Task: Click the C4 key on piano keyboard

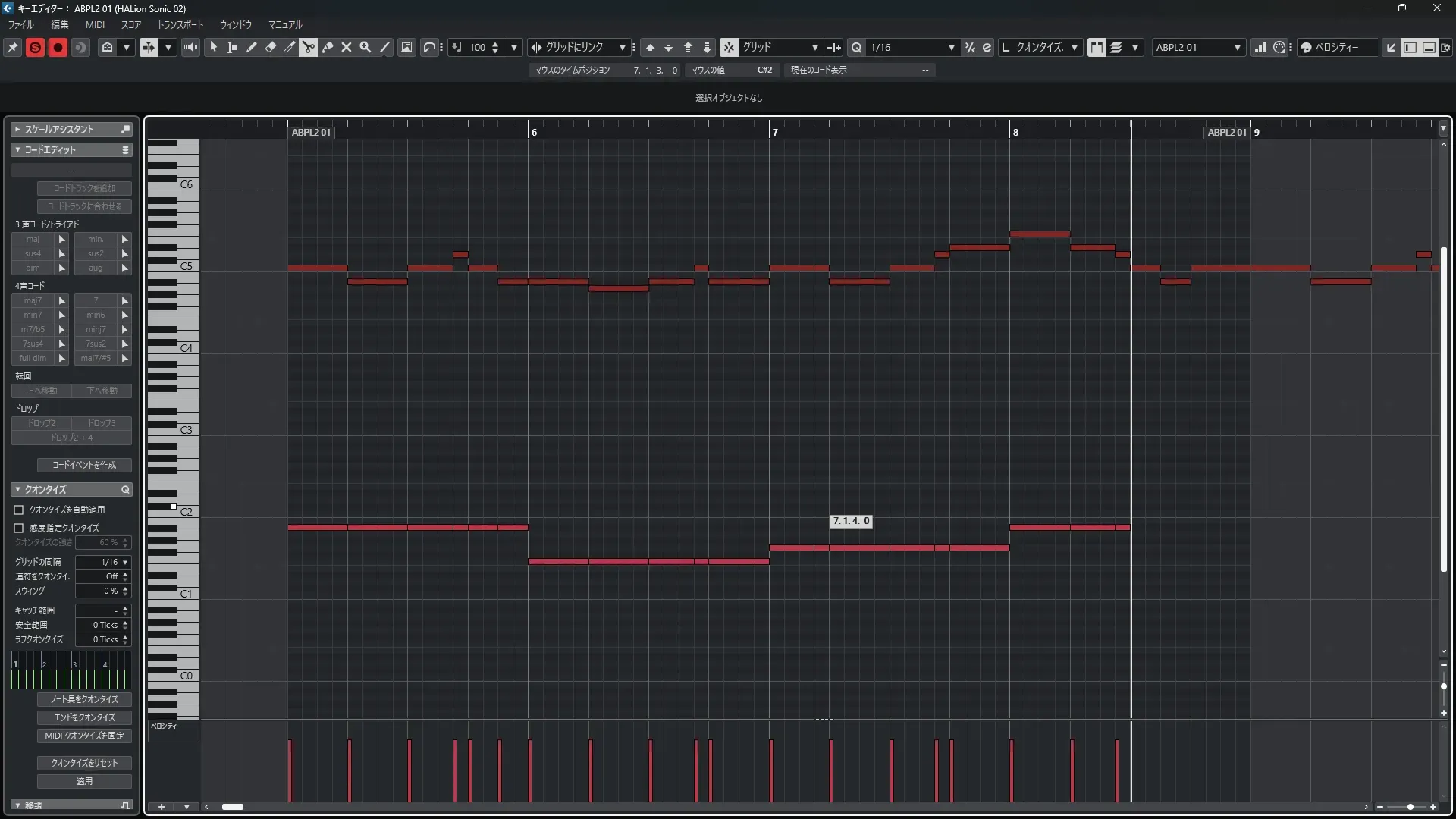Action: pos(182,350)
